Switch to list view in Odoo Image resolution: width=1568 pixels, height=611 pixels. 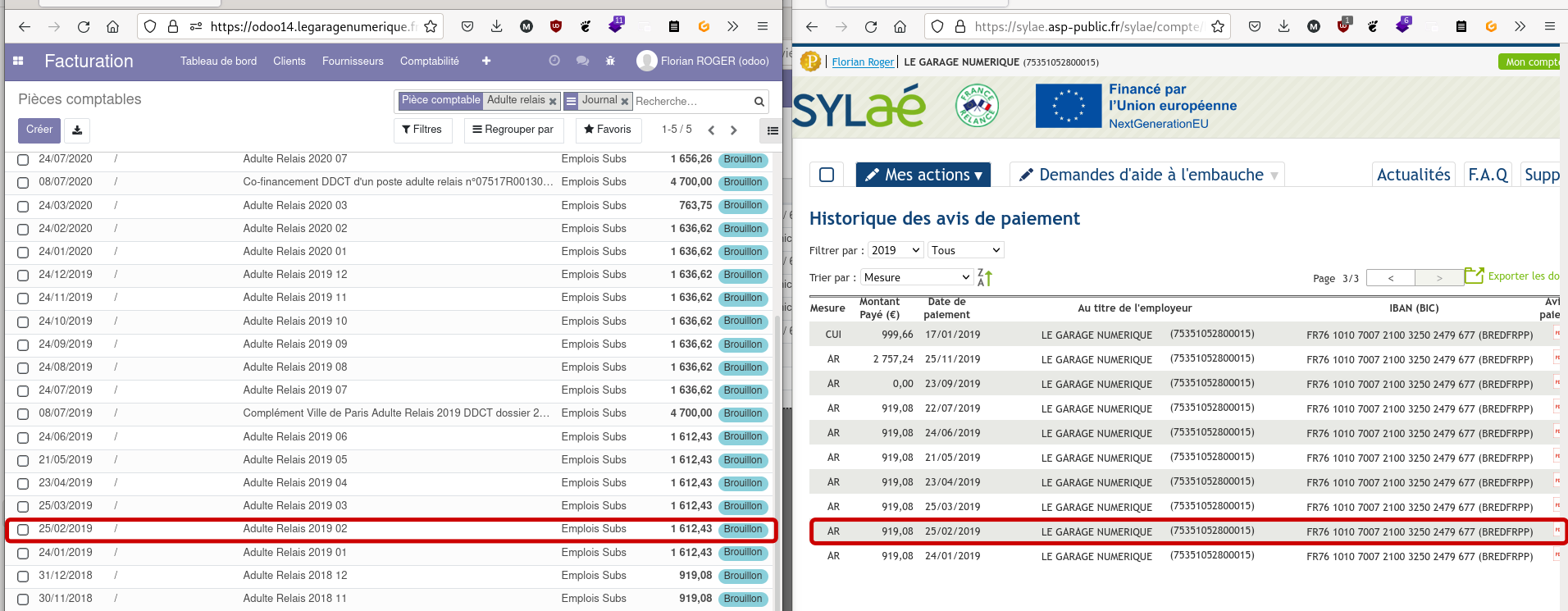[772, 130]
